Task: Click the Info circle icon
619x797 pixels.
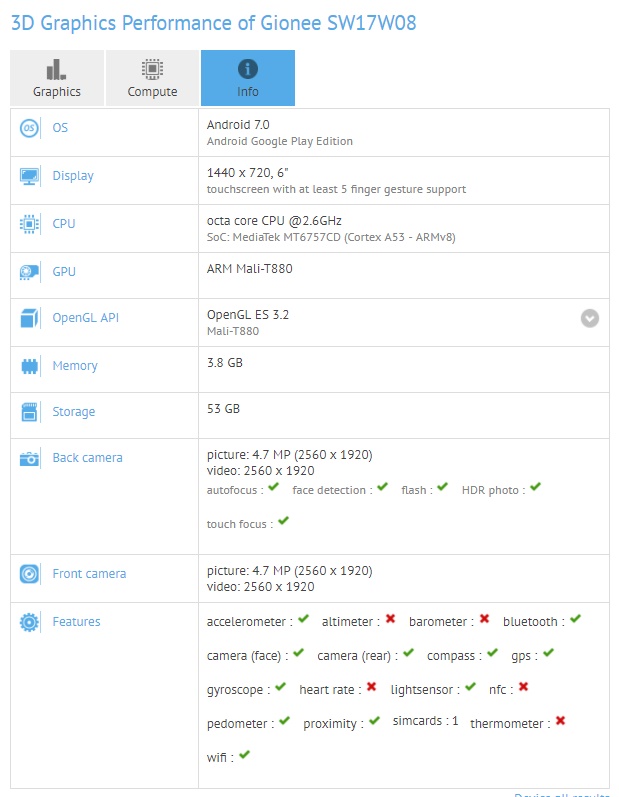Action: coord(247,69)
